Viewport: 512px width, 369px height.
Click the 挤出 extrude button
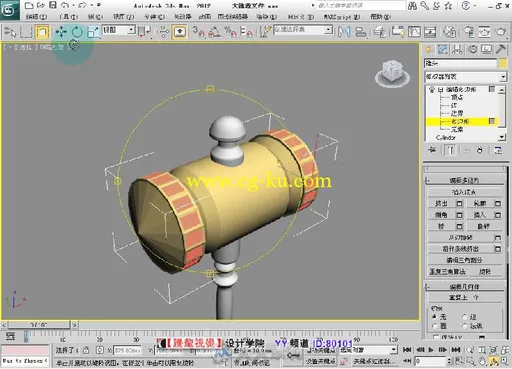(441, 203)
